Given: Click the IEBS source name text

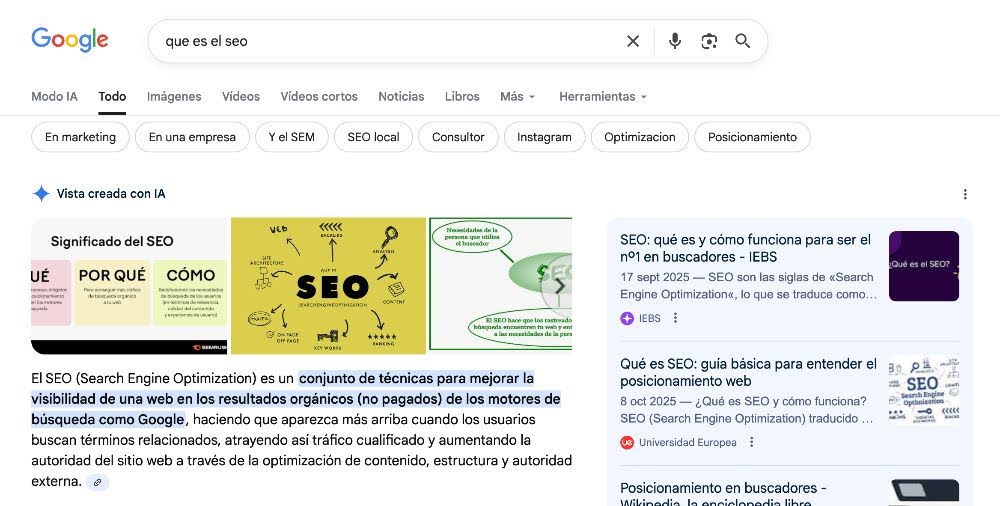Looking at the screenshot, I should pos(649,318).
